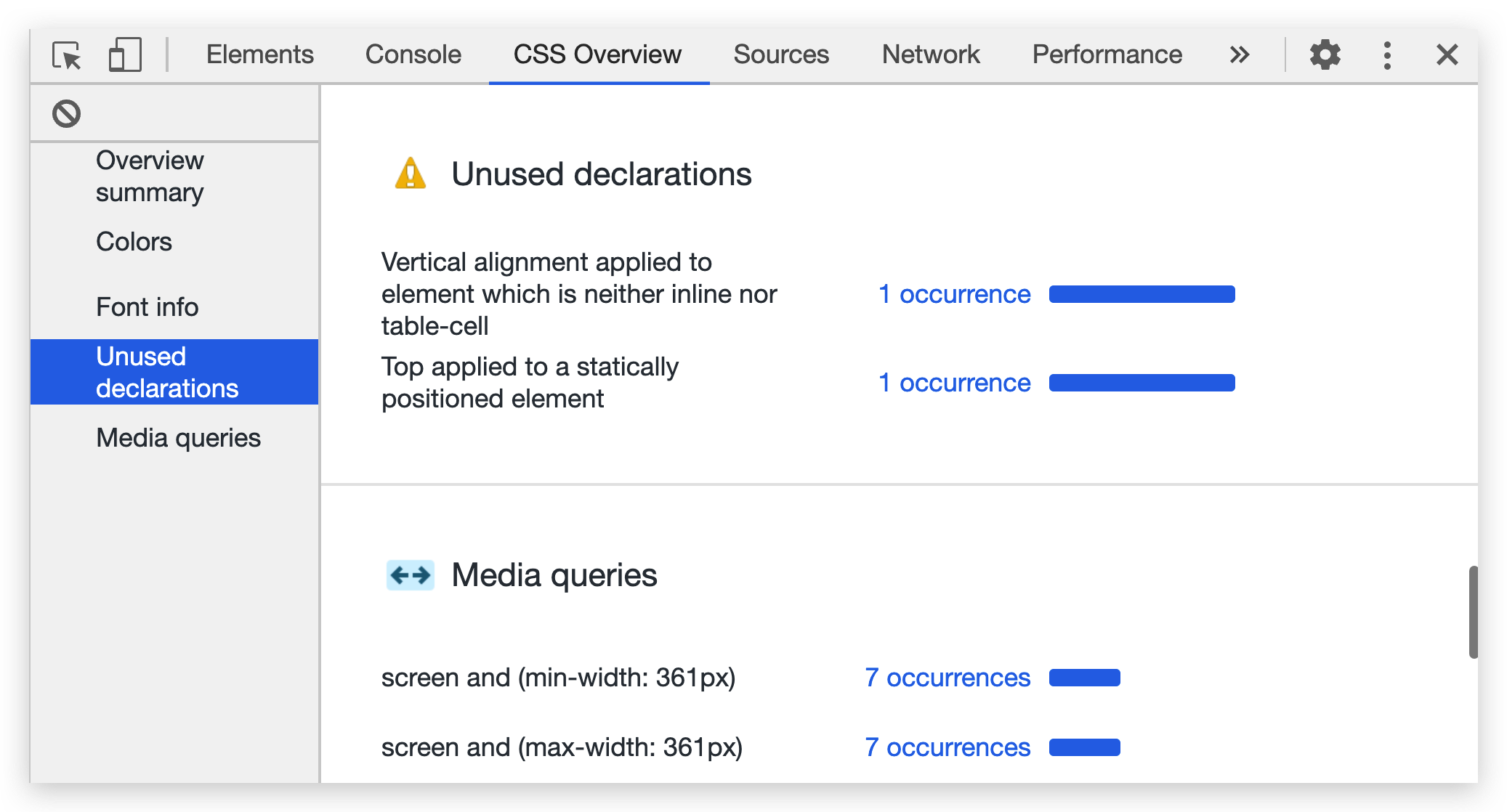This screenshot has width=1507, height=812.
Task: Expand the more tabs chevron
Action: tap(1240, 55)
